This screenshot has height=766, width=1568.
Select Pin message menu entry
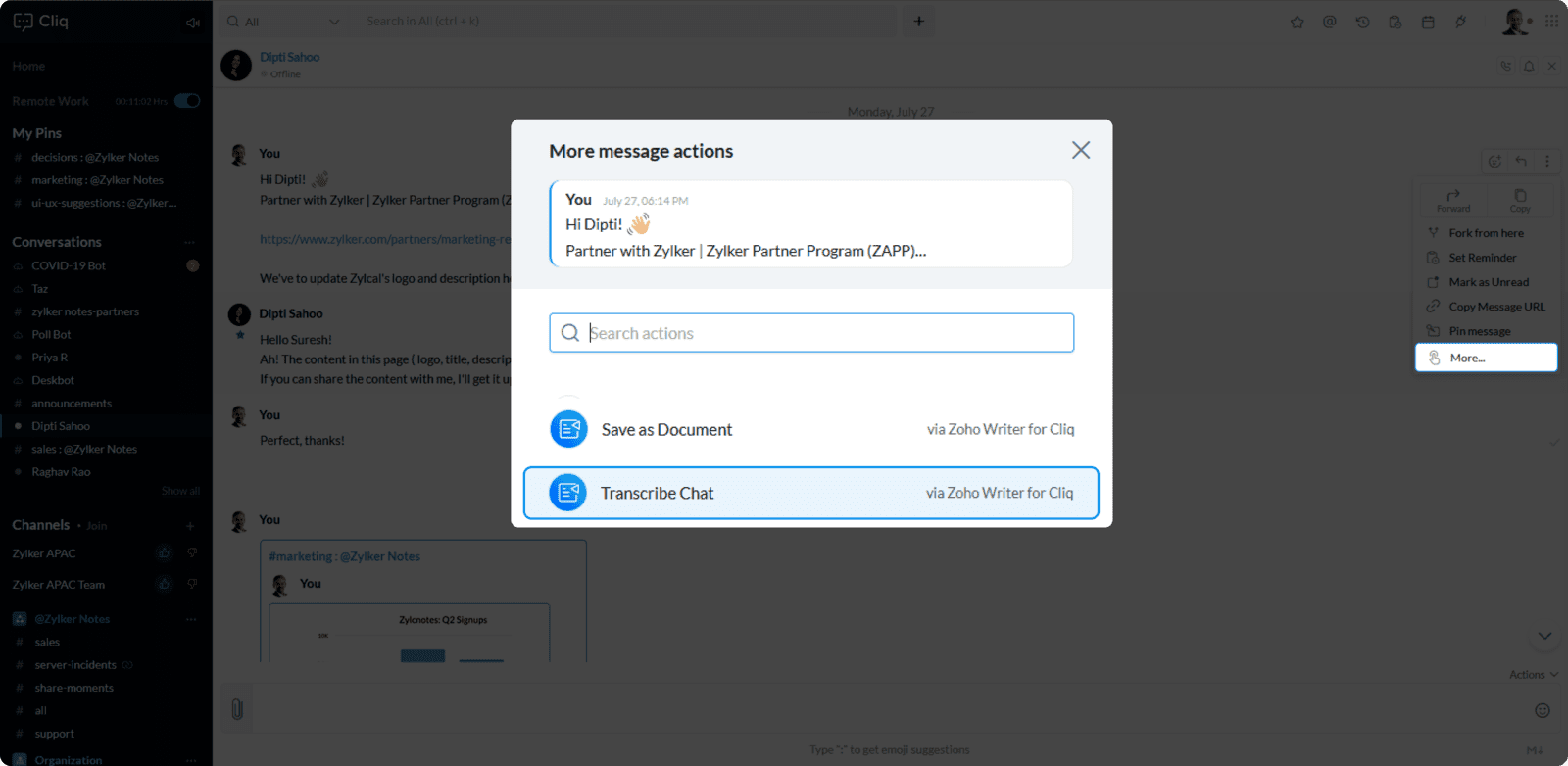[1479, 331]
